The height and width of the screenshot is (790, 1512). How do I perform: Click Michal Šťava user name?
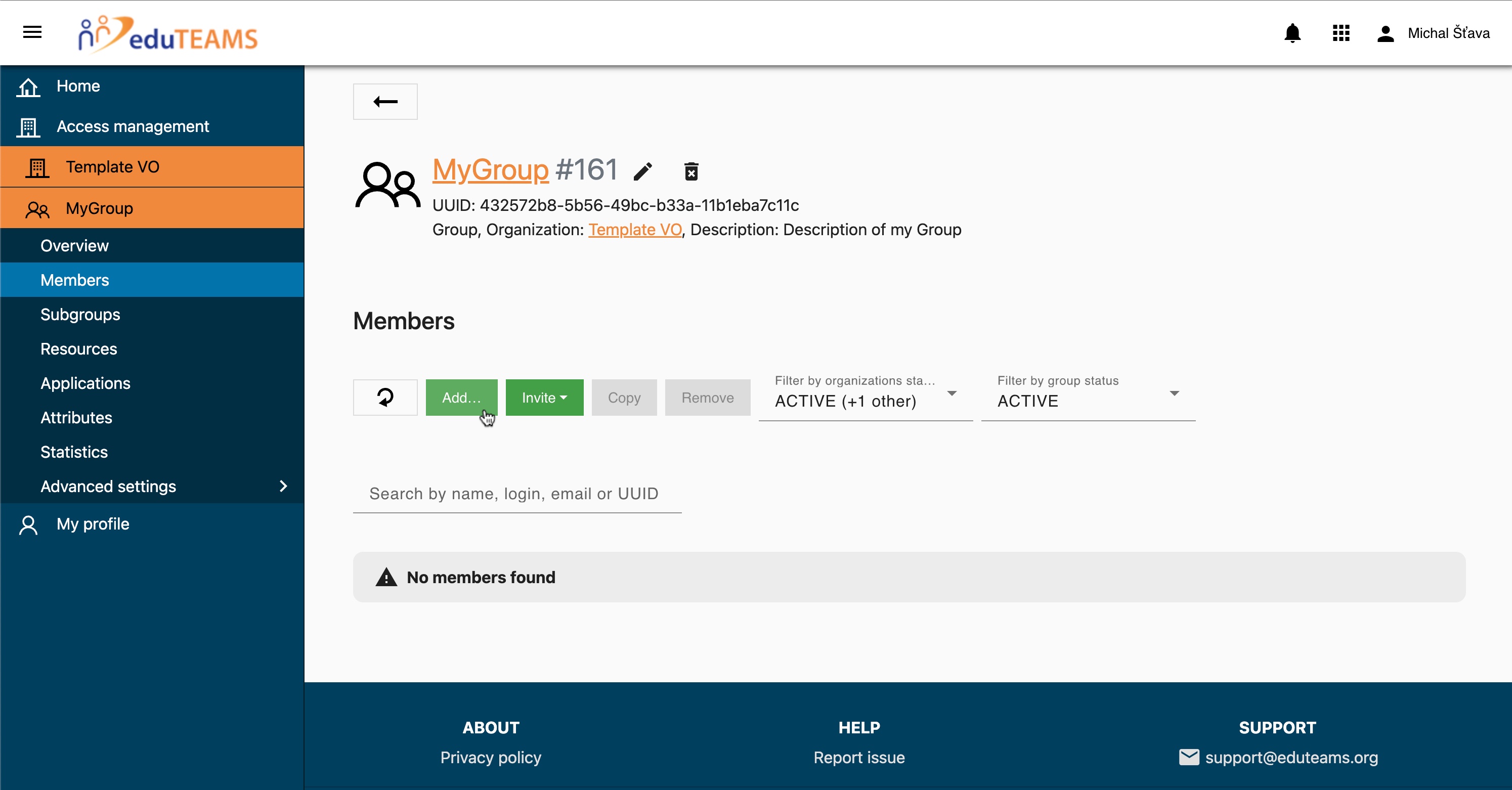click(x=1449, y=33)
